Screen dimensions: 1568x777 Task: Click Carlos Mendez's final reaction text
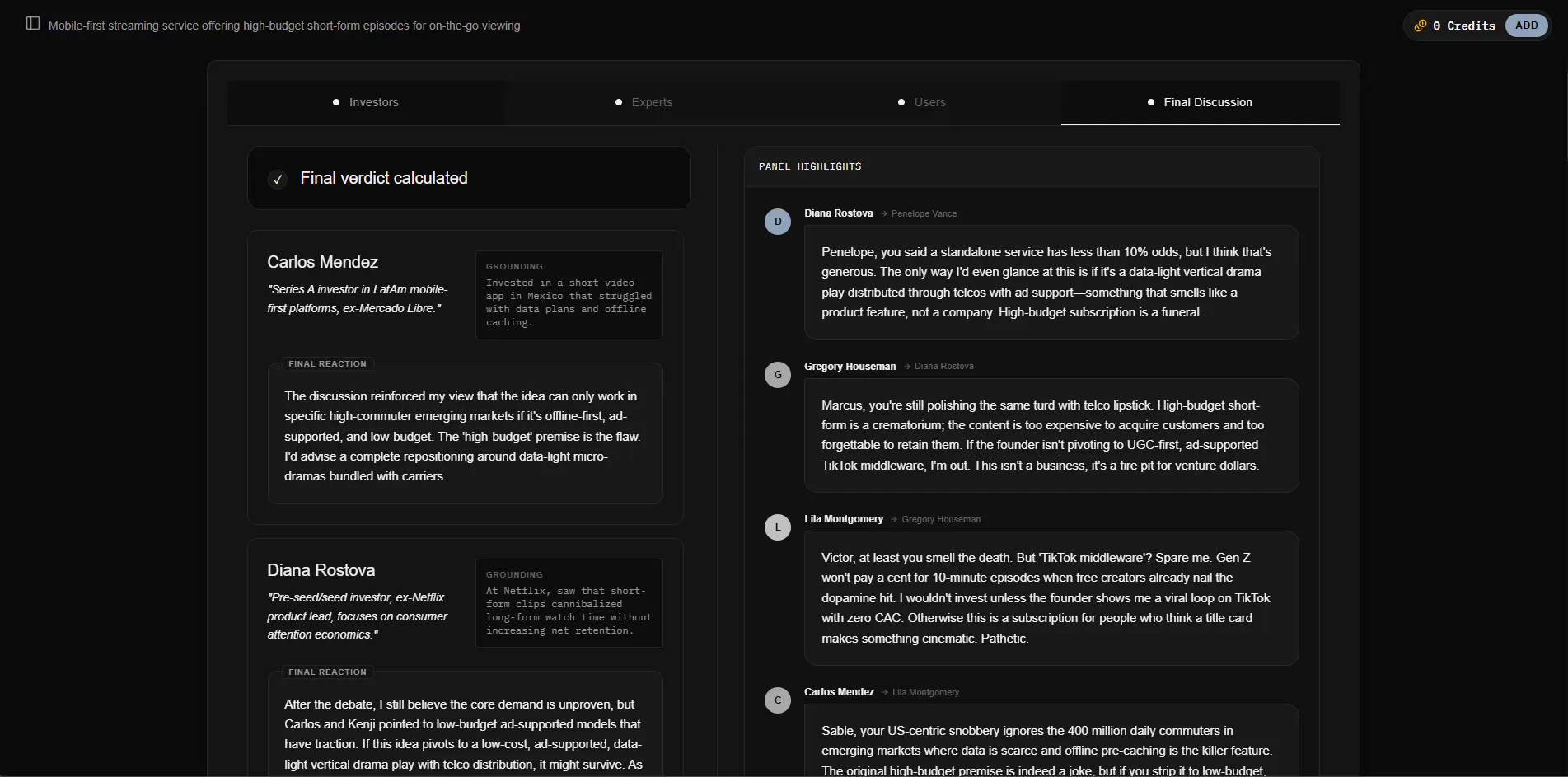coord(462,436)
